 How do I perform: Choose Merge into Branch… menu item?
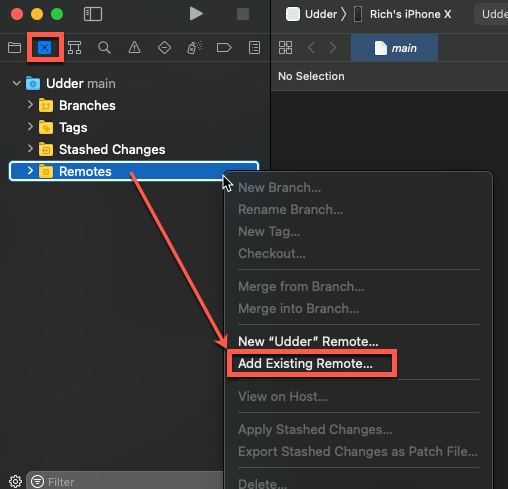click(x=299, y=309)
